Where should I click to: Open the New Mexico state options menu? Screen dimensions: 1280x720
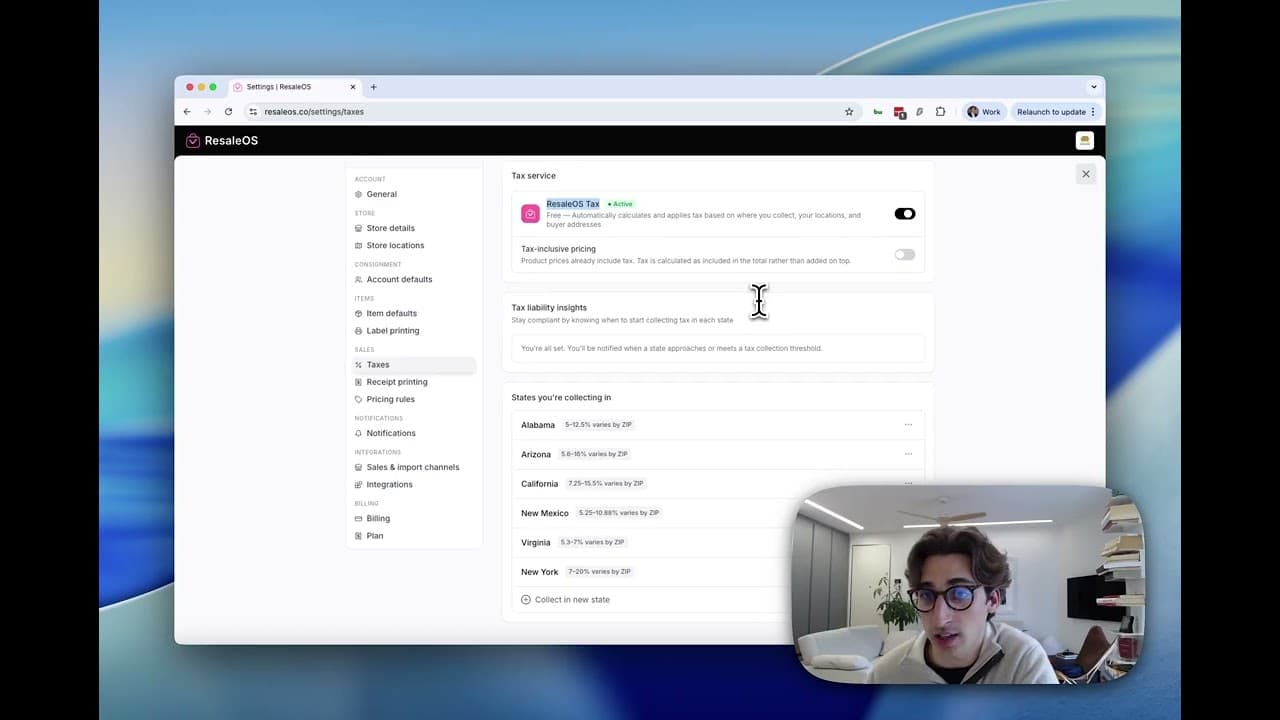click(908, 512)
